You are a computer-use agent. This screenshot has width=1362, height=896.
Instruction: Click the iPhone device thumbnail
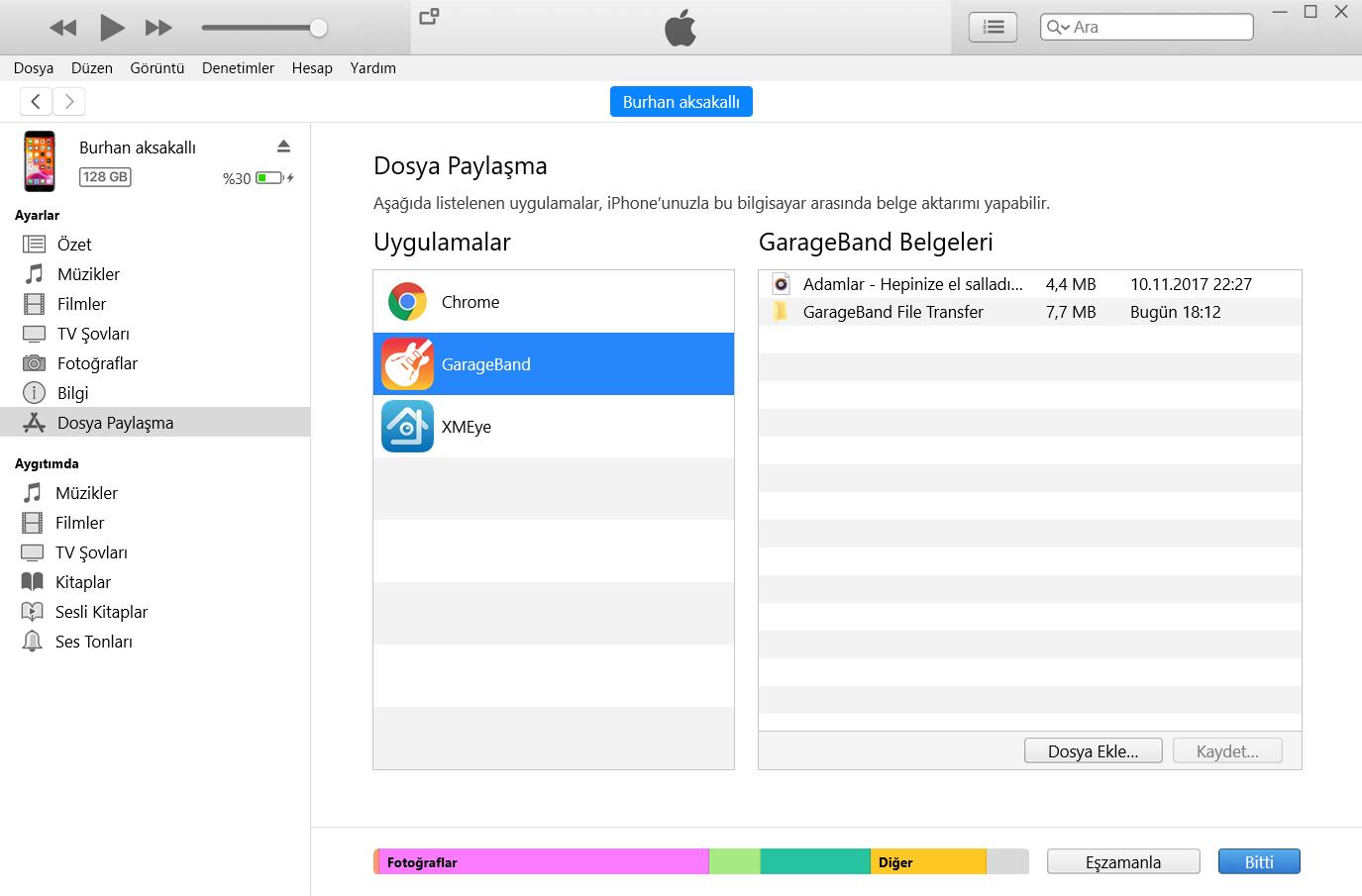(40, 160)
